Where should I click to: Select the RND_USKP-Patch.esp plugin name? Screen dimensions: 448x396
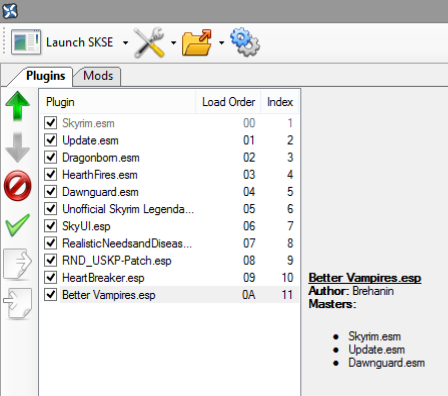click(x=117, y=261)
